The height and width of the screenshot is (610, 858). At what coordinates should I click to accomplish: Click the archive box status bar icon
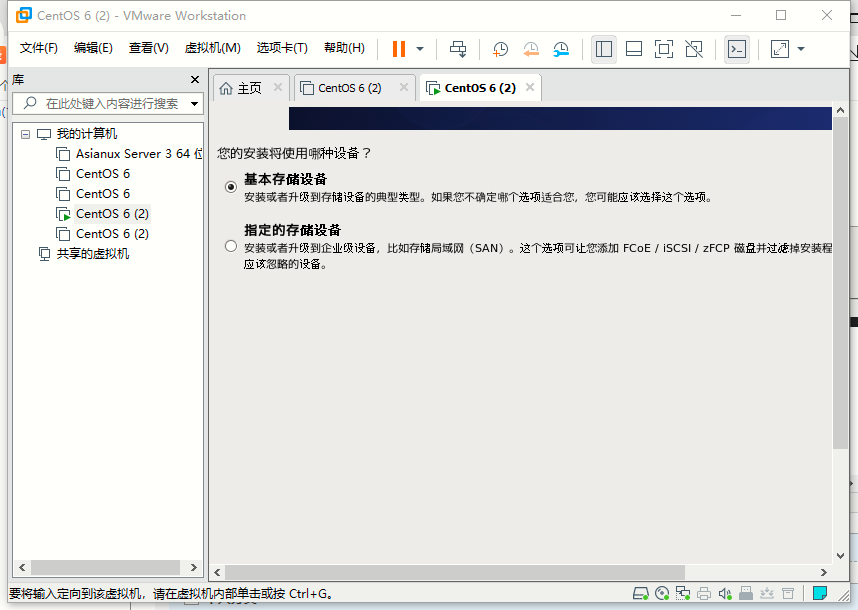pyautogui.click(x=788, y=593)
